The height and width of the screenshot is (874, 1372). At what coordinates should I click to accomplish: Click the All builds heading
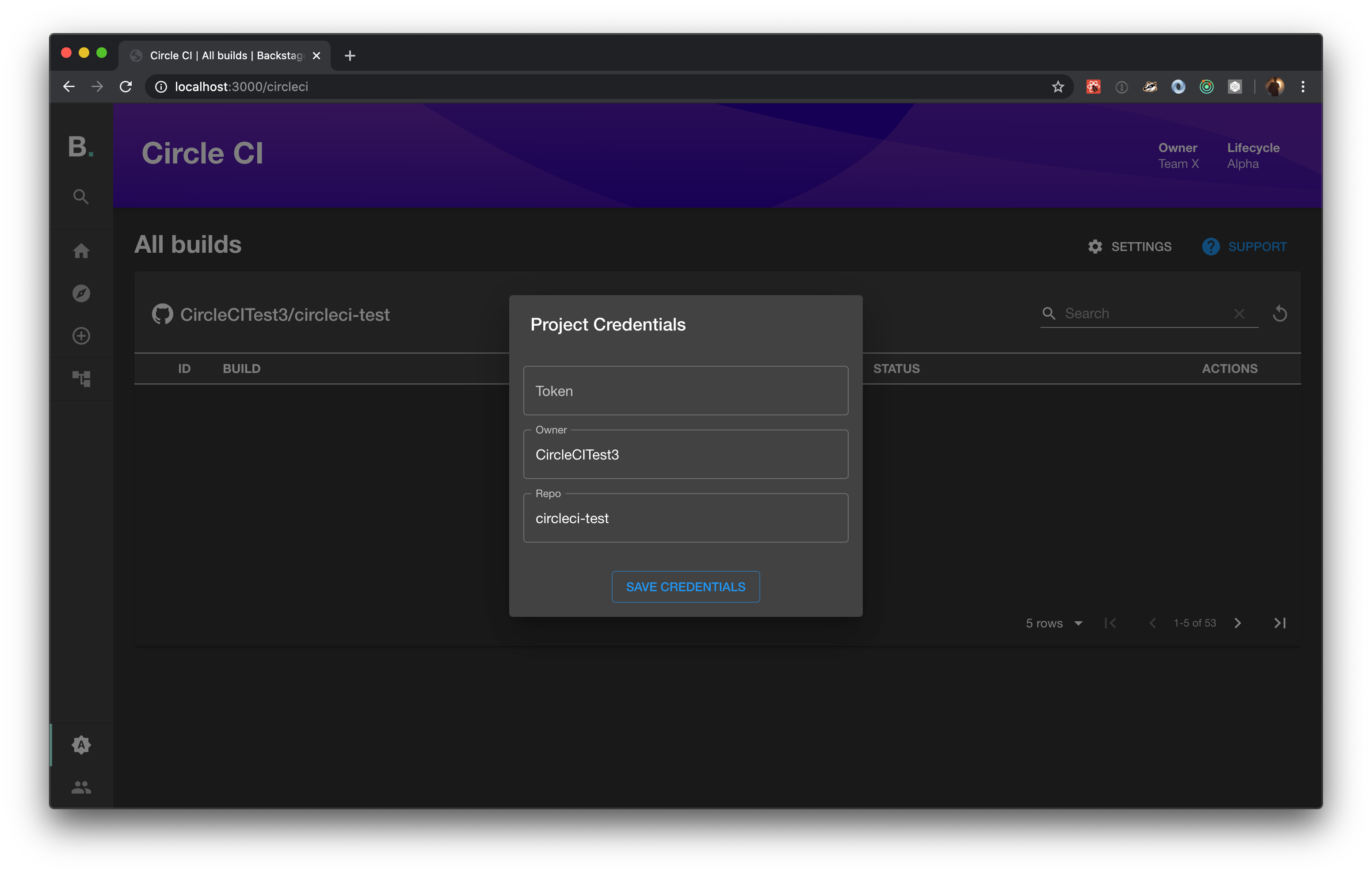pyautogui.click(x=188, y=244)
